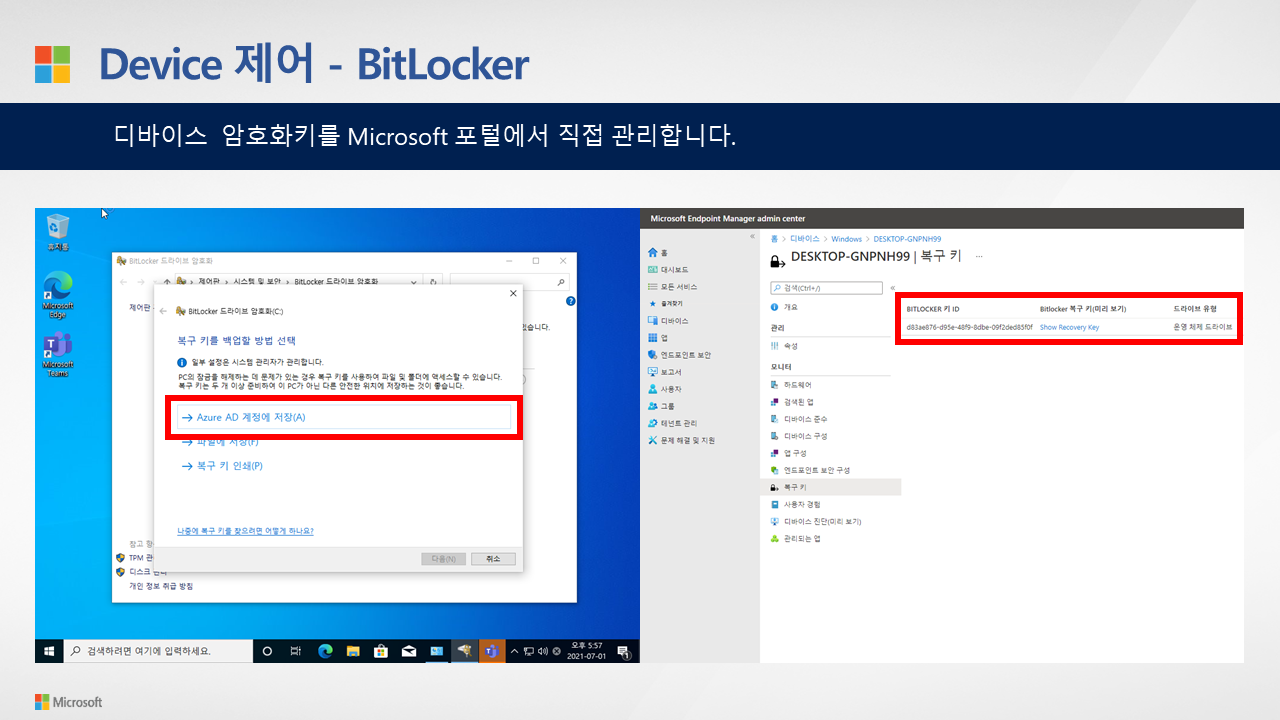Launch Edge from the taskbar
This screenshot has width=1280, height=720.
click(x=324, y=651)
